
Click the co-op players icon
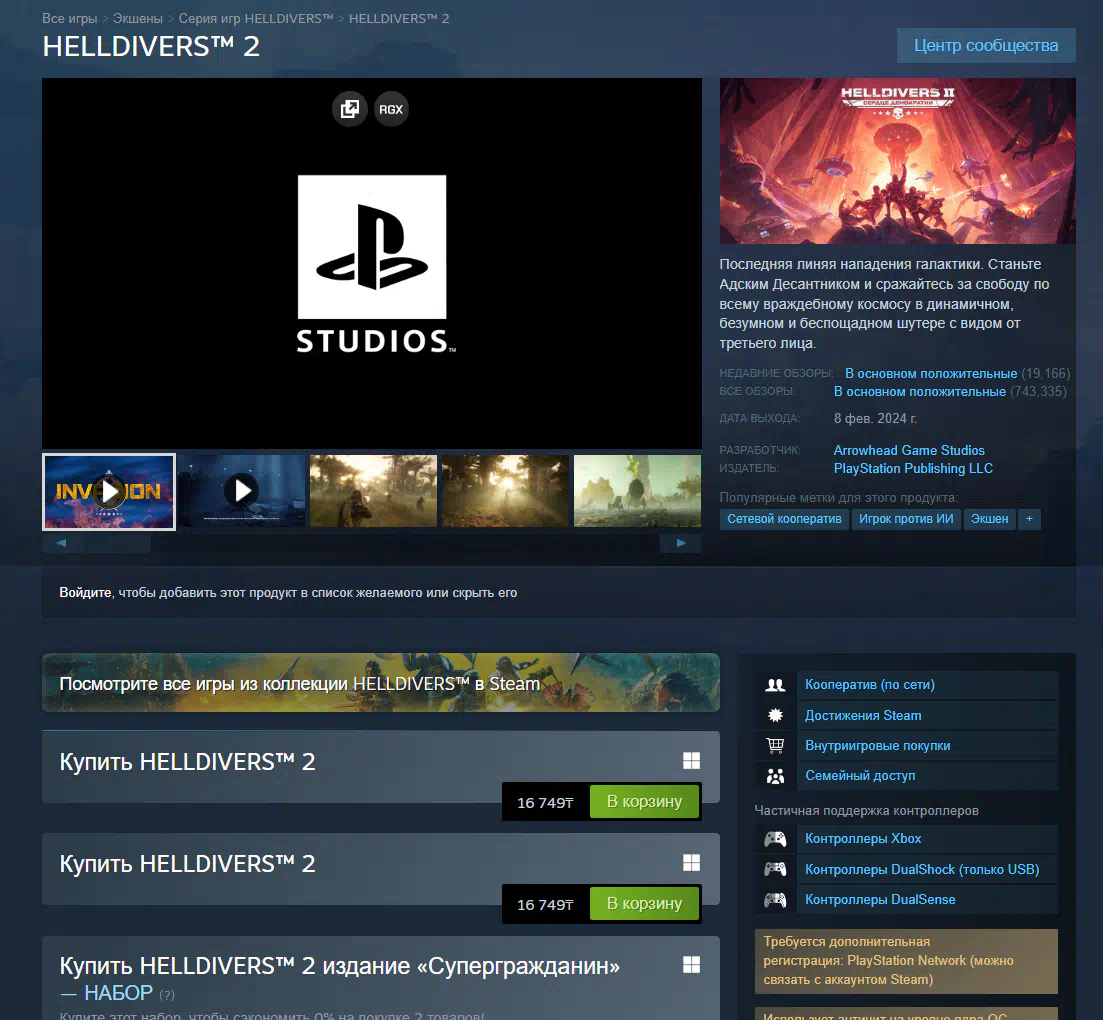775,684
